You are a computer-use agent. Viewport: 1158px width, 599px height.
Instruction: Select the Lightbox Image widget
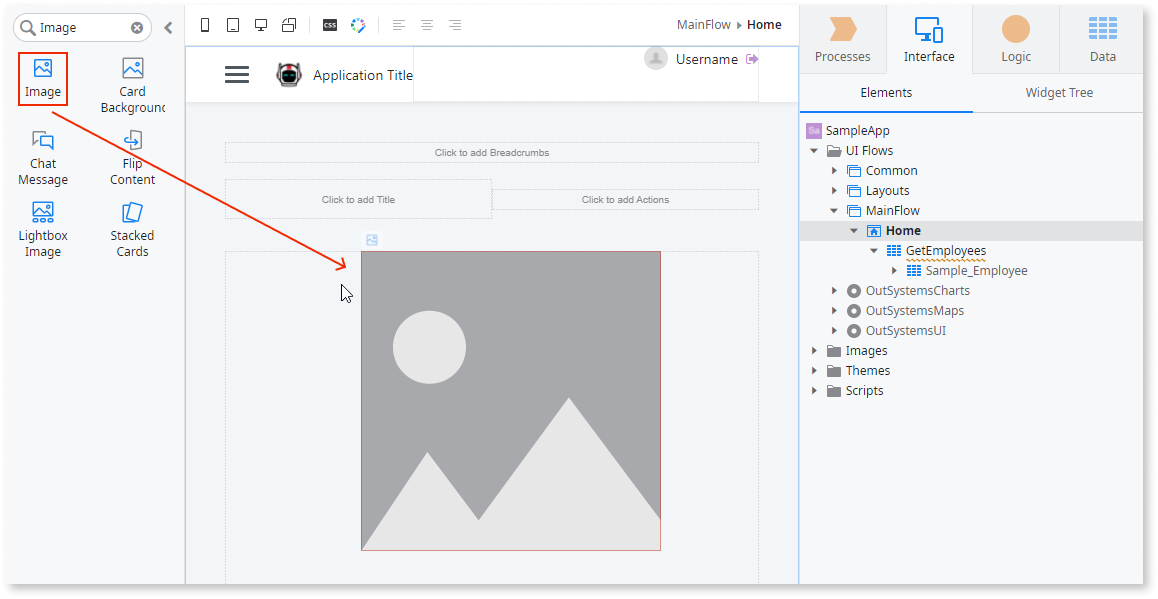tap(43, 228)
